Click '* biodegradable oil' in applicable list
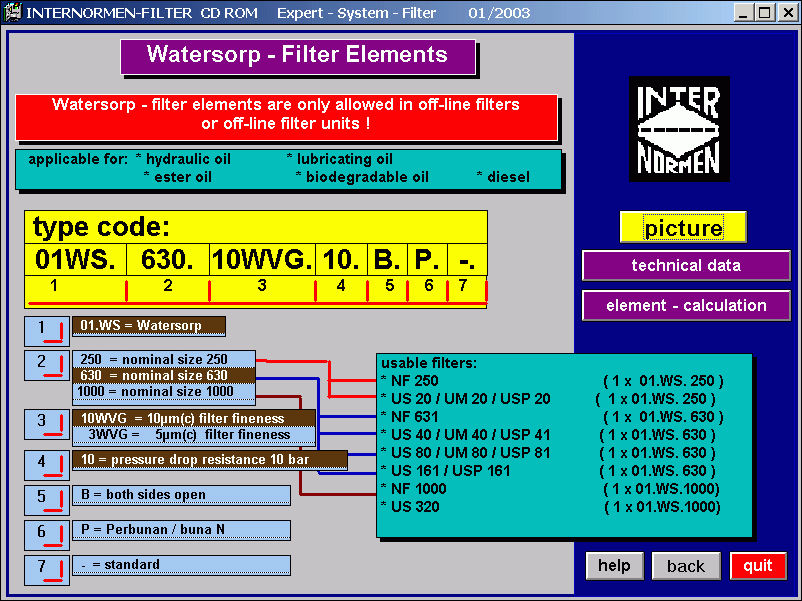 tap(362, 177)
